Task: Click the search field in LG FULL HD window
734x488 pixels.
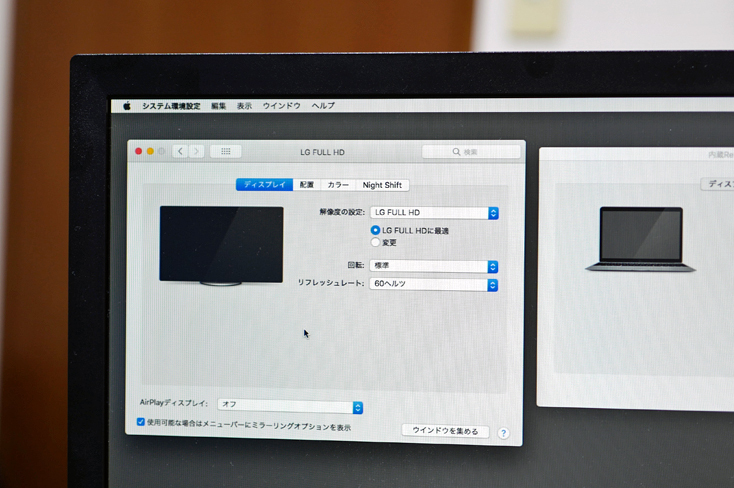Action: point(471,152)
